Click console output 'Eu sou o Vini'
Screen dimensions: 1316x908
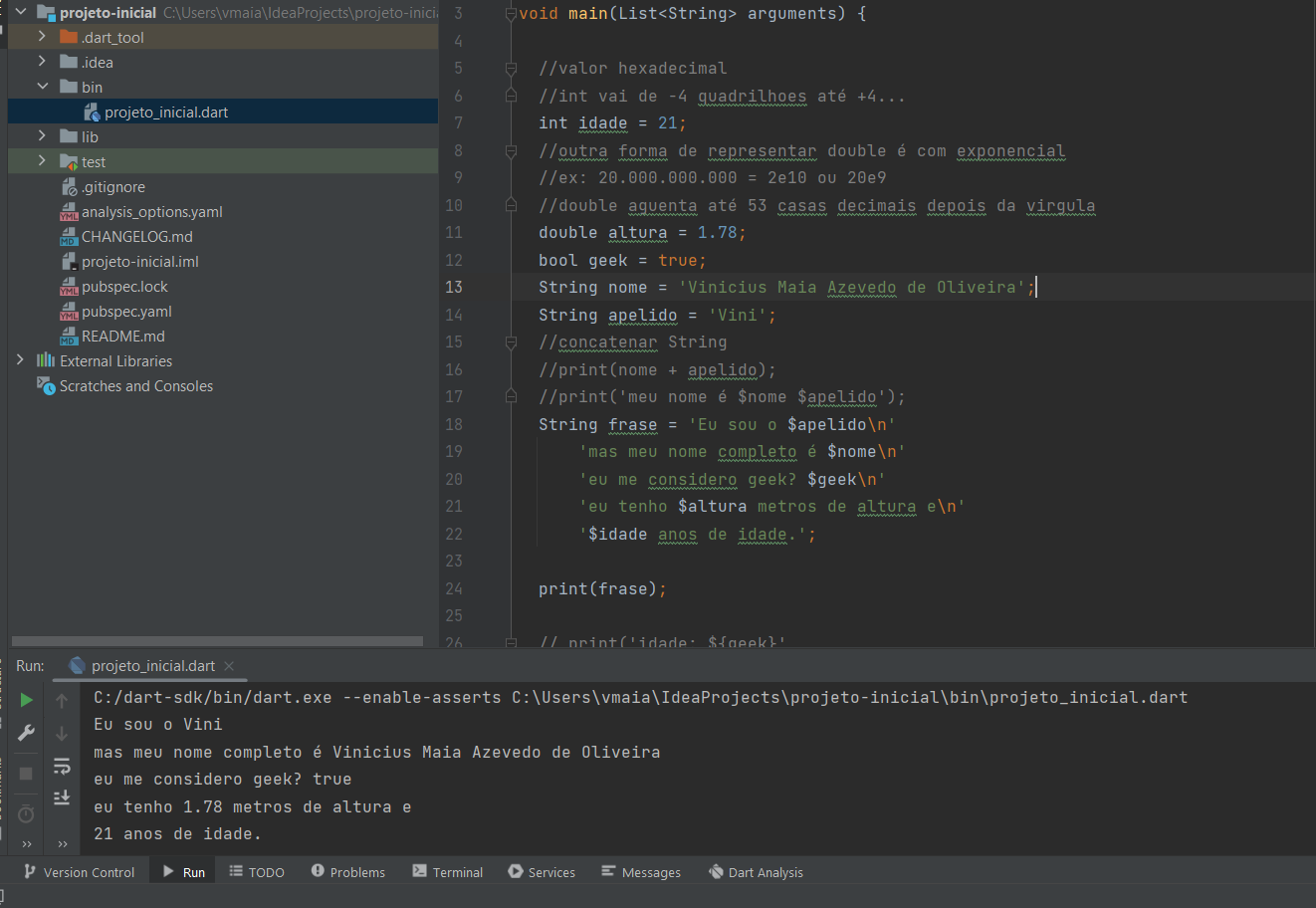pos(158,724)
